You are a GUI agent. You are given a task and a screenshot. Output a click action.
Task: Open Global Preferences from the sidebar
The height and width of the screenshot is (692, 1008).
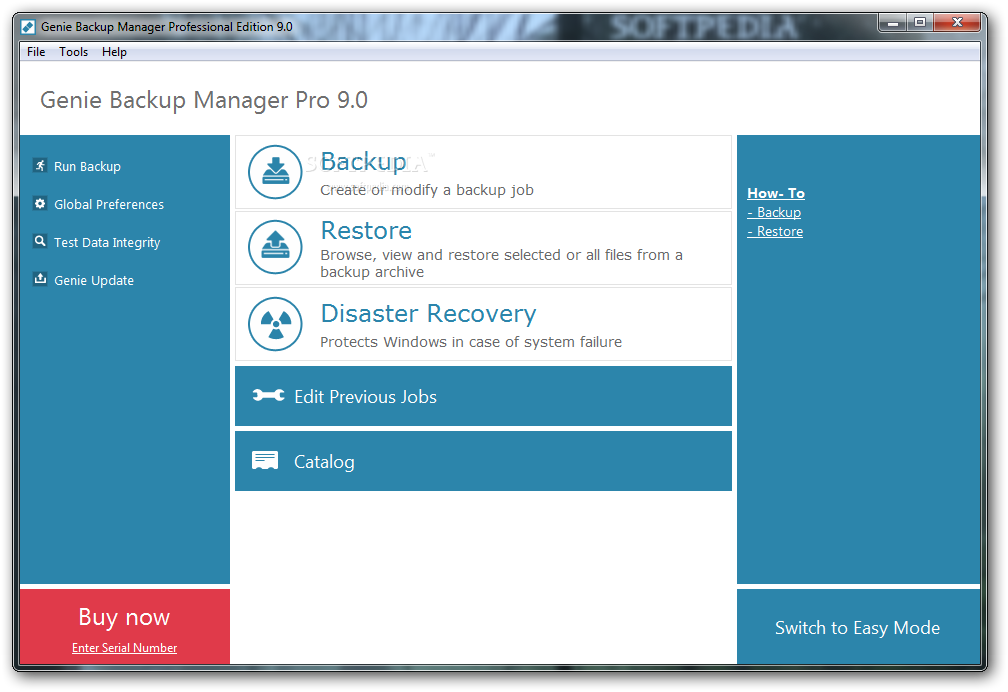[x=109, y=205]
